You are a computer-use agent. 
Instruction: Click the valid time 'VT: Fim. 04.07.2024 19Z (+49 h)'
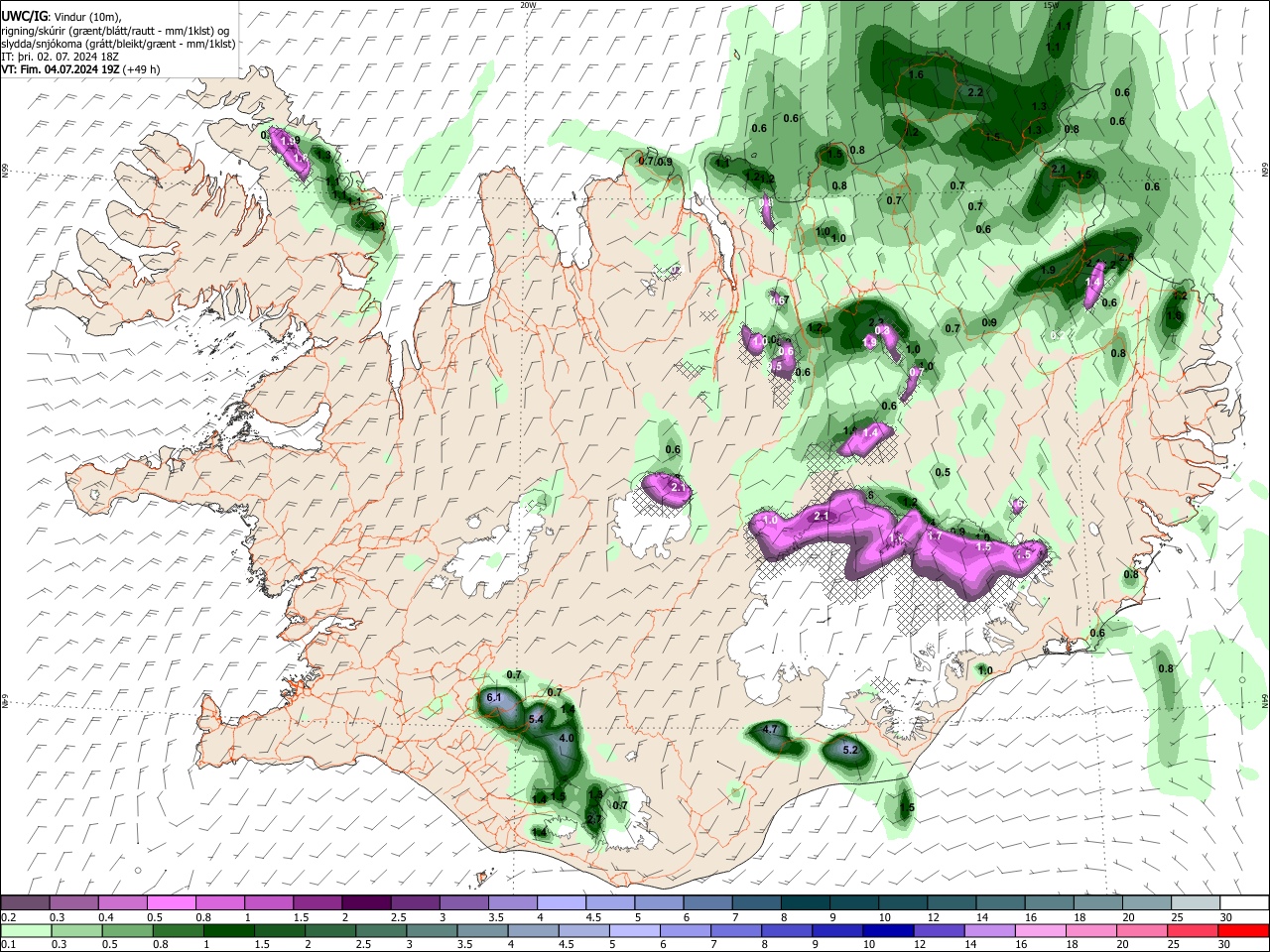coord(80,69)
